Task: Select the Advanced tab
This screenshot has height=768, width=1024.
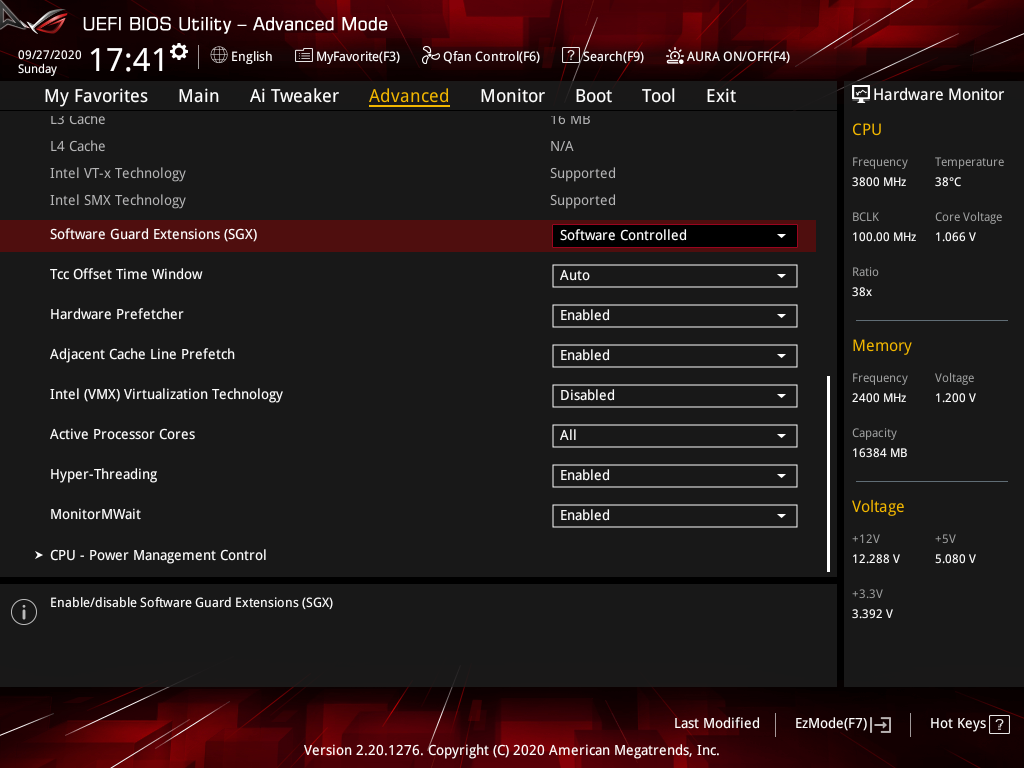Action: click(x=409, y=96)
